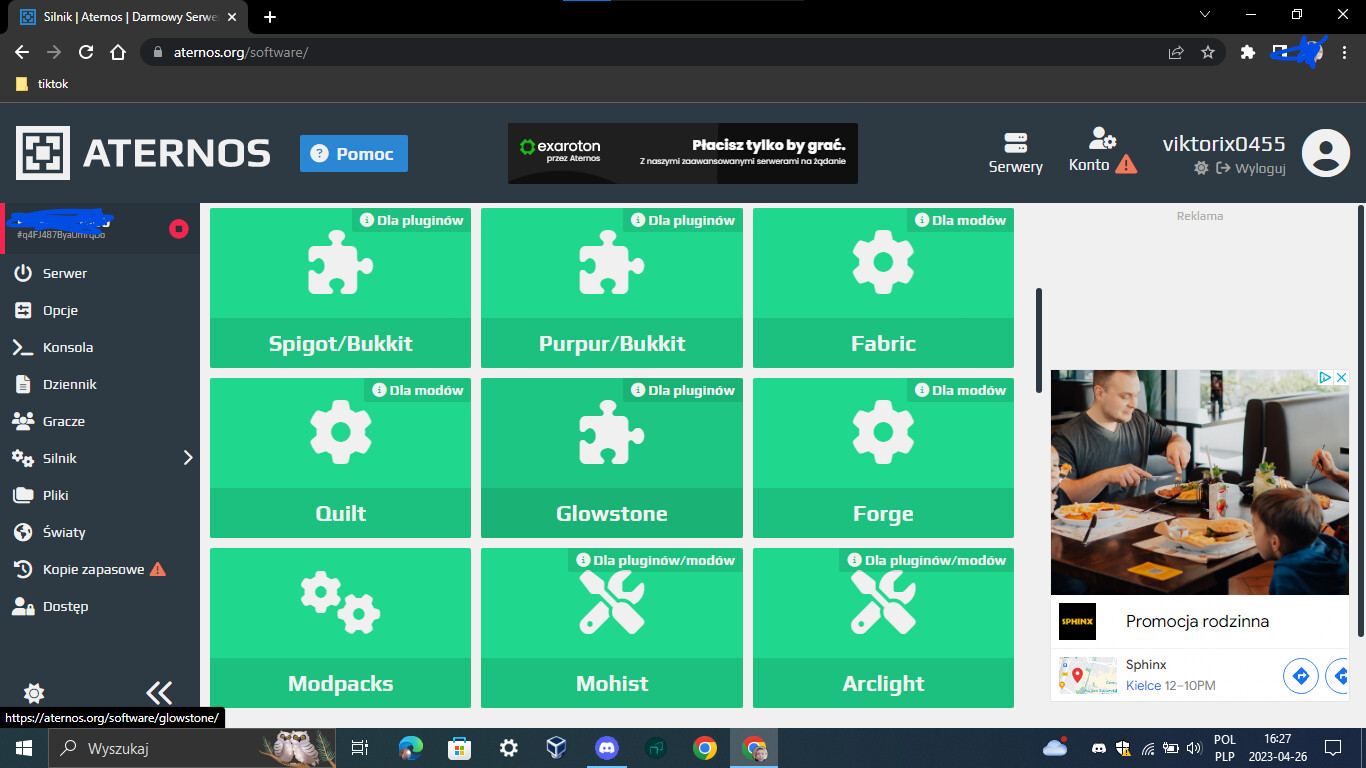Click the user profile avatar icon

pyautogui.click(x=1326, y=153)
